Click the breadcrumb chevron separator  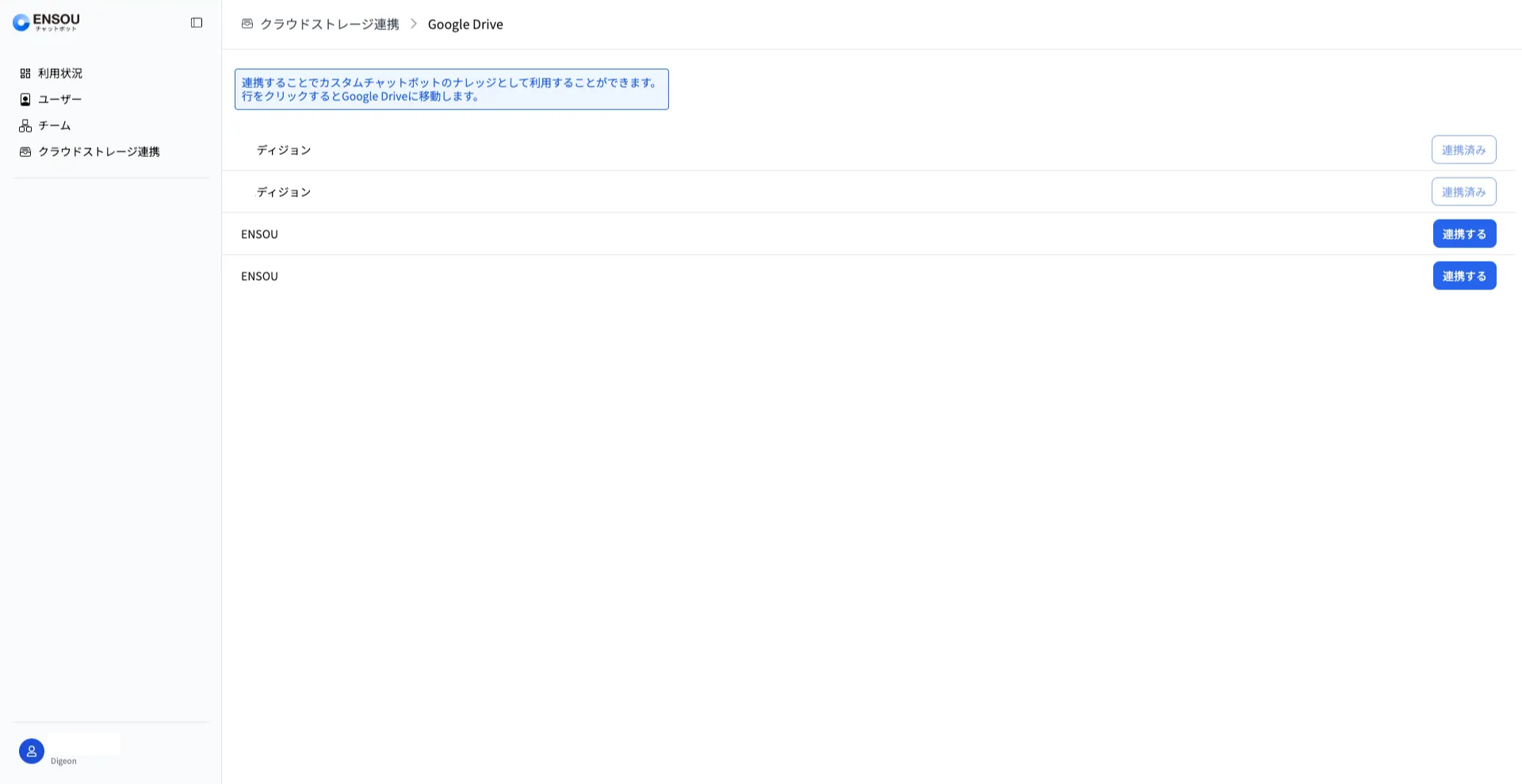click(x=413, y=24)
